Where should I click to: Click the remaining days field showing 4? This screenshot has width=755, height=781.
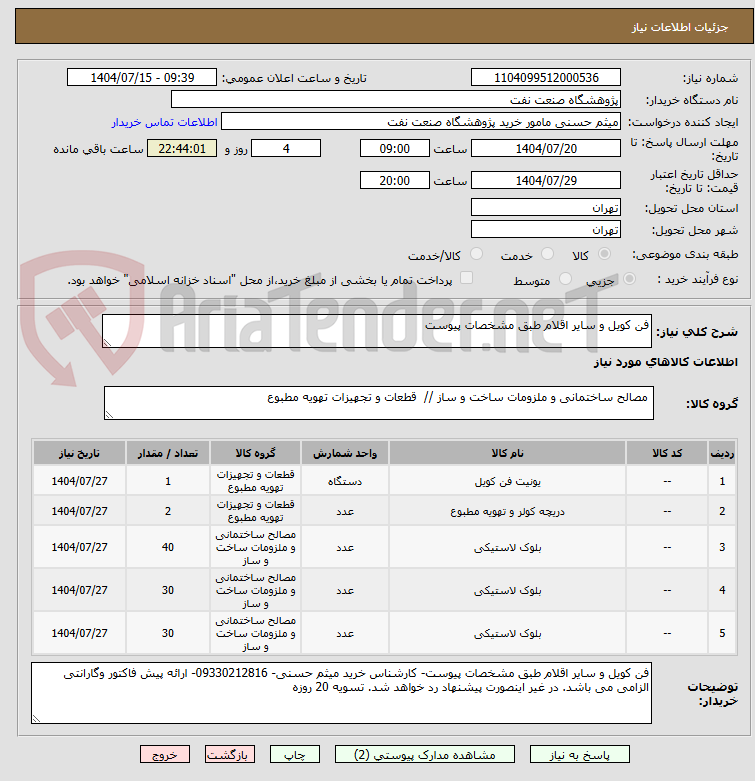click(x=286, y=148)
